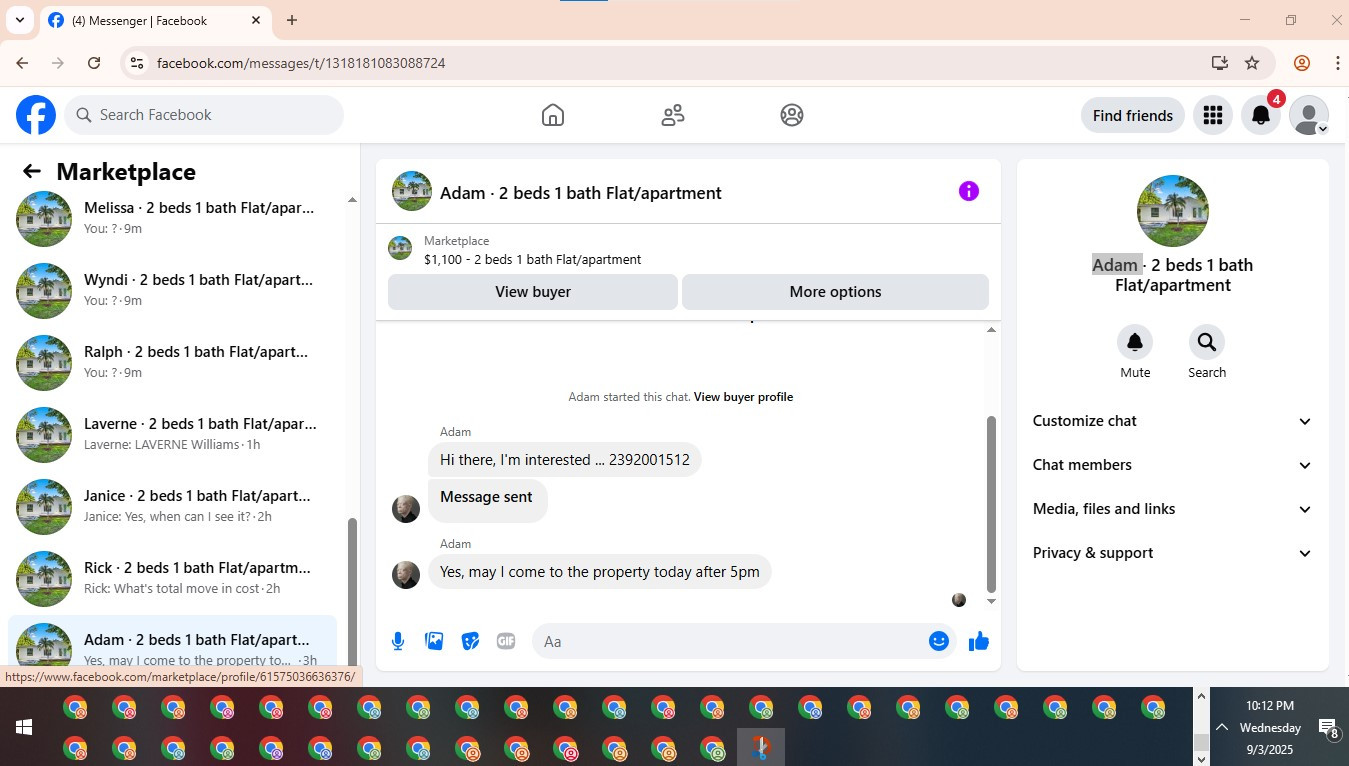Expand the Chat members section
Image resolution: width=1349 pixels, height=766 pixels.
coord(1173,465)
